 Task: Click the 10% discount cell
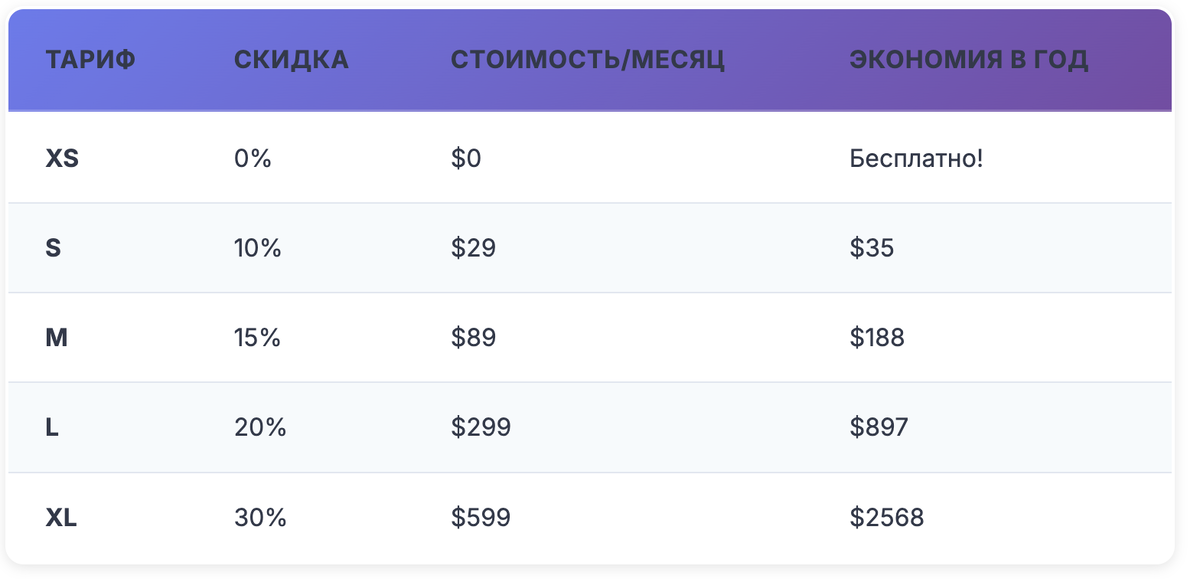point(258,248)
